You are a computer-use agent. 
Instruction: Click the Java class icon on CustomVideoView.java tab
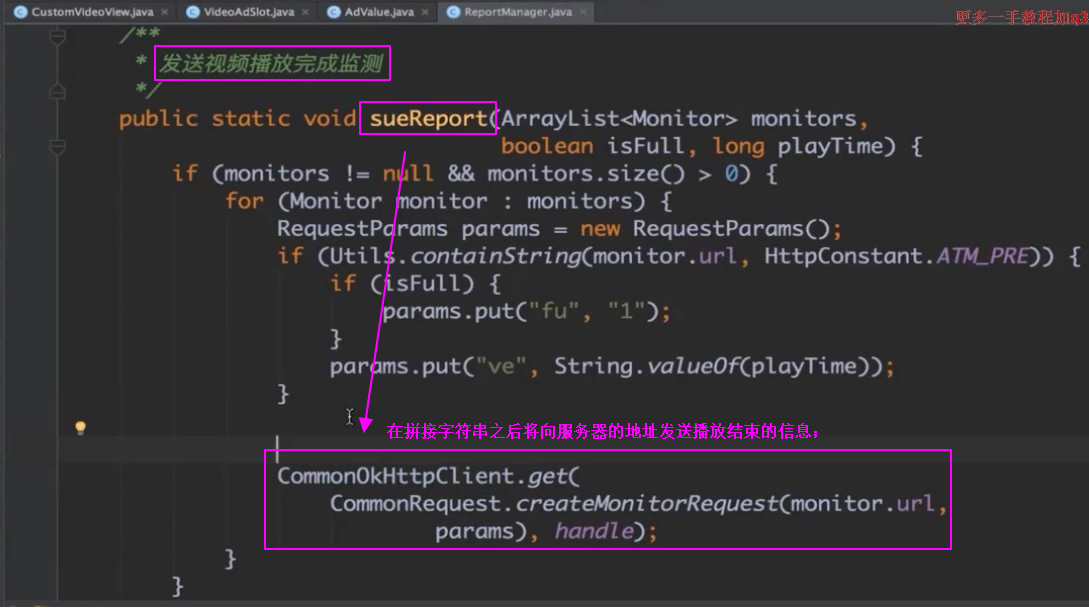click(x=19, y=12)
